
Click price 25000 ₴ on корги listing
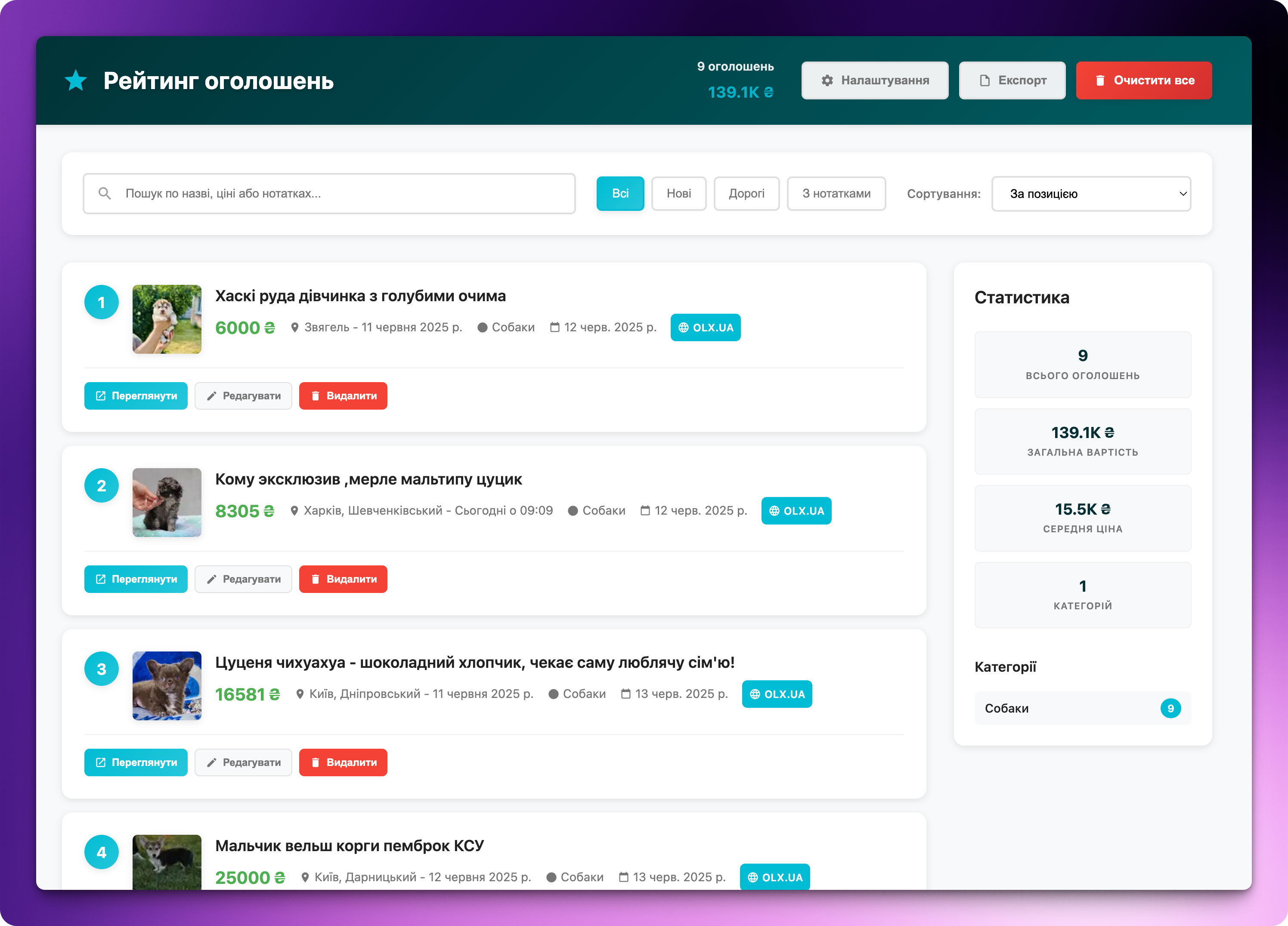[x=250, y=878]
